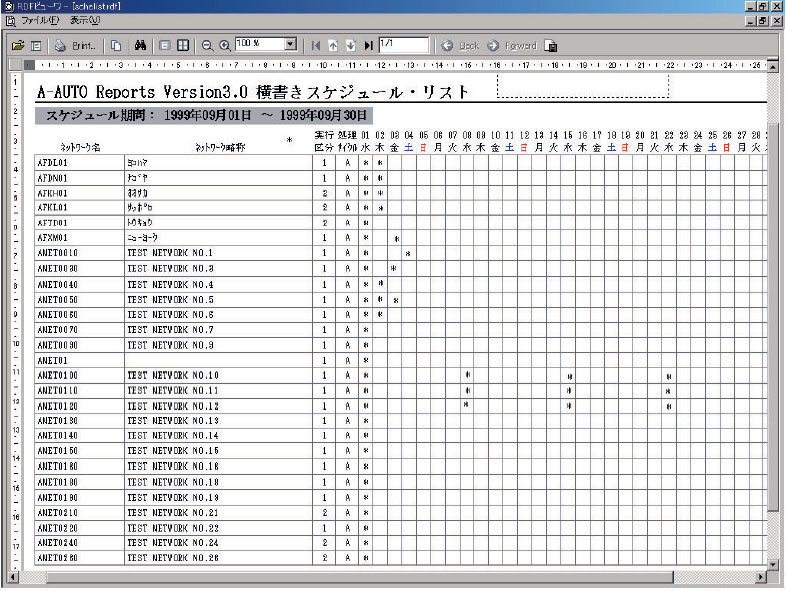The height and width of the screenshot is (591, 786).
Task: Go to the previous page arrow icon
Action: pyautogui.click(x=333, y=46)
